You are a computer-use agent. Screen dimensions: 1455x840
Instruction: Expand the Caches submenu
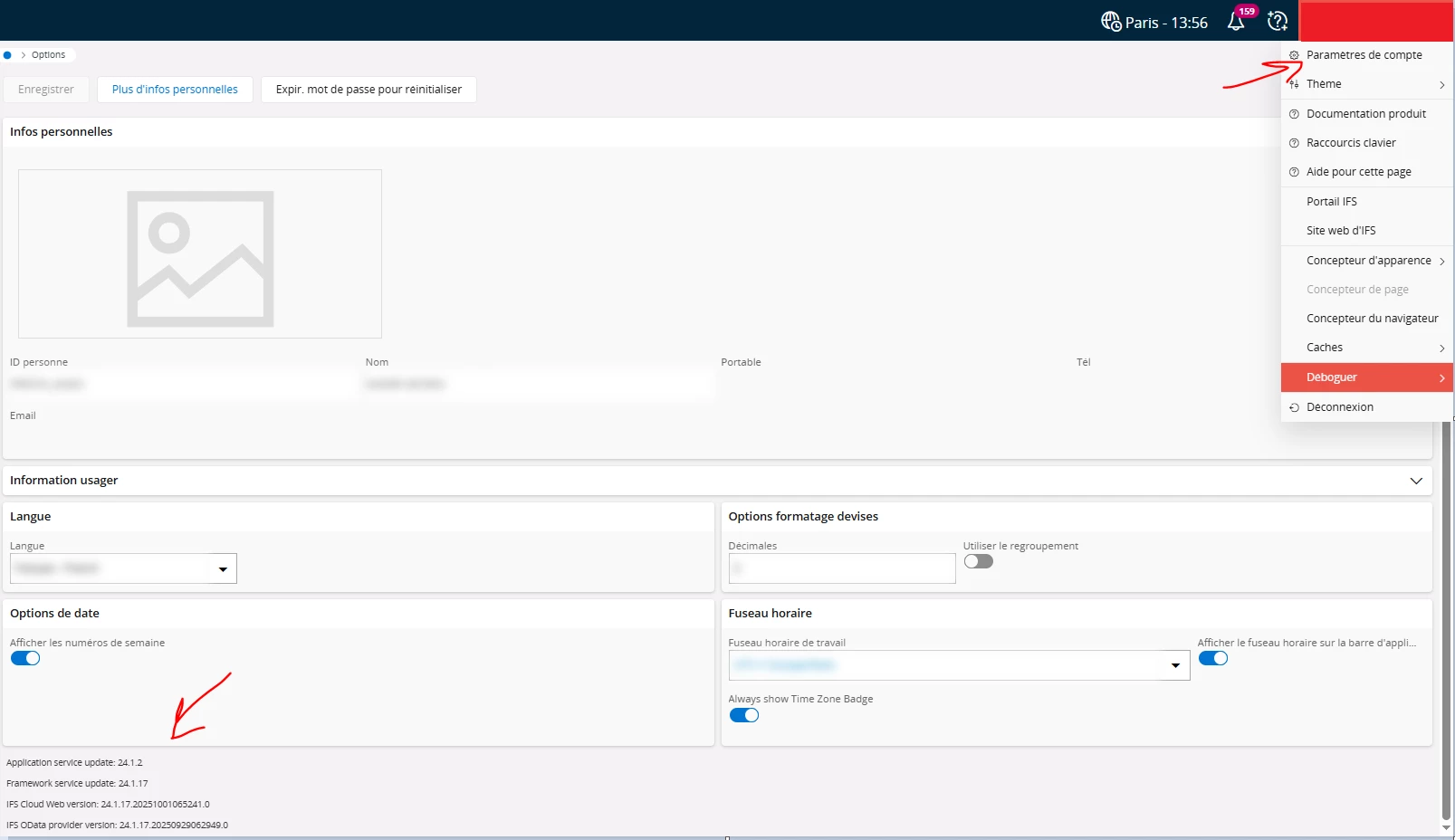coord(1367,348)
